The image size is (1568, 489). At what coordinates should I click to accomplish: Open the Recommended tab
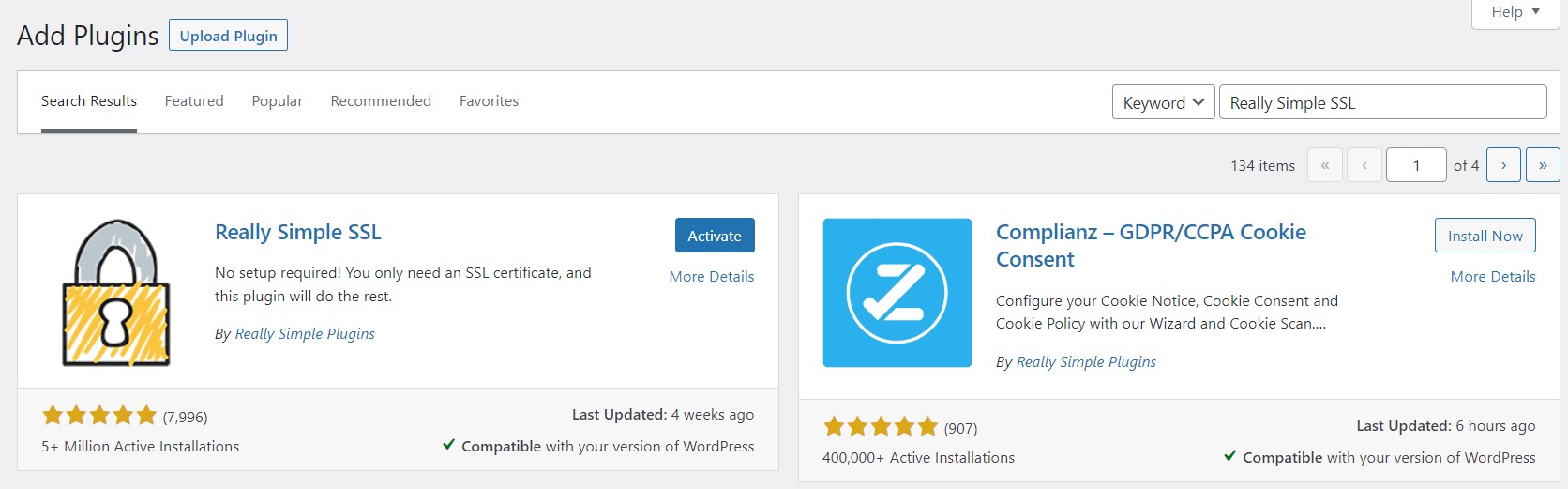tap(381, 101)
